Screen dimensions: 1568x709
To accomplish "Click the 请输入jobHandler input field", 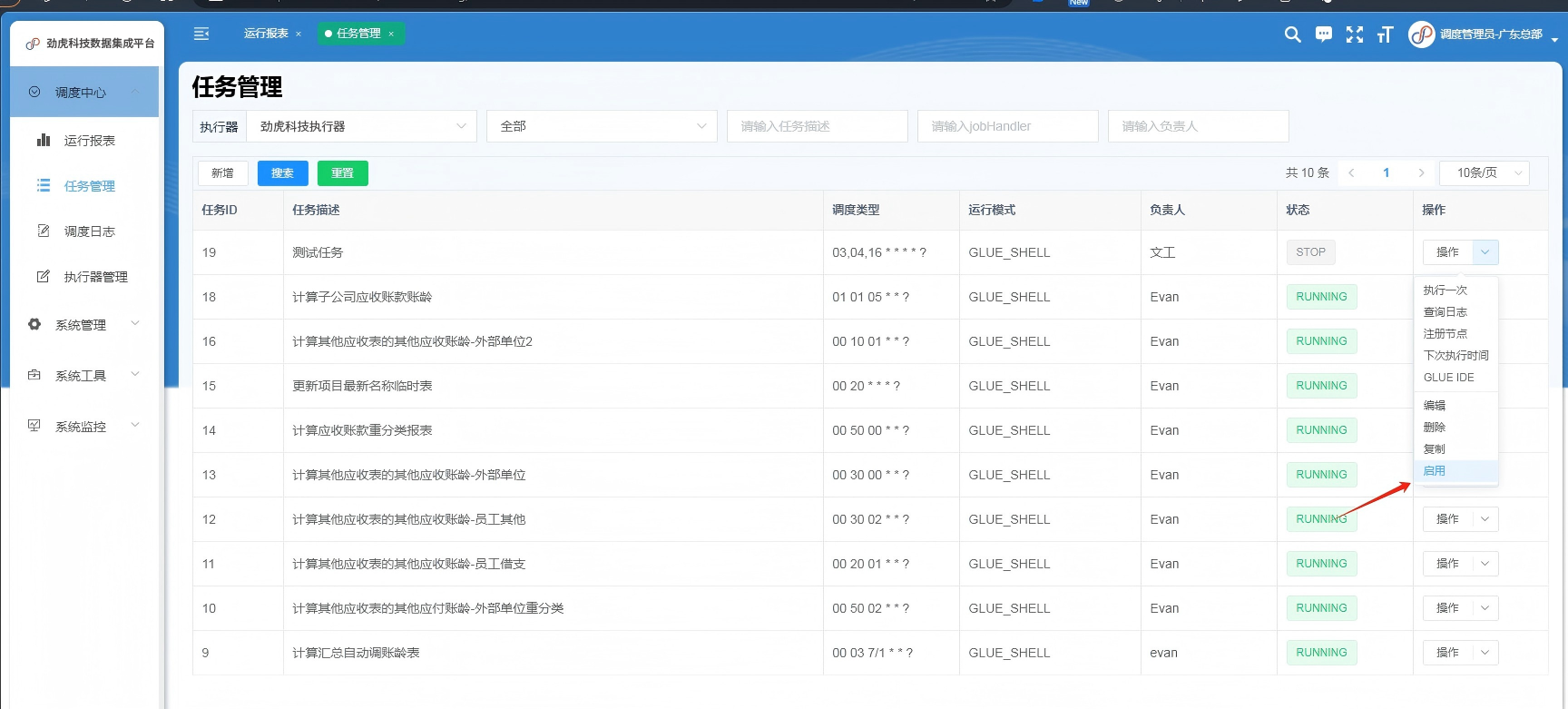I will tap(1007, 126).
